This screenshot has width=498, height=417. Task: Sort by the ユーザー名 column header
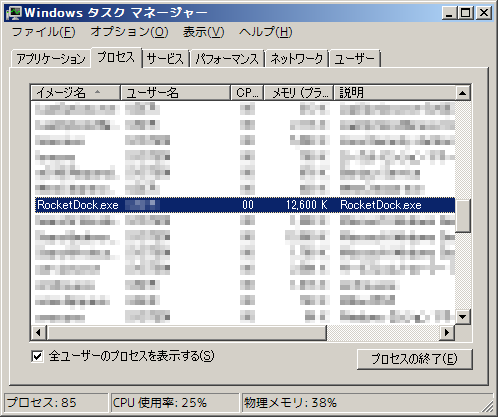[175, 93]
